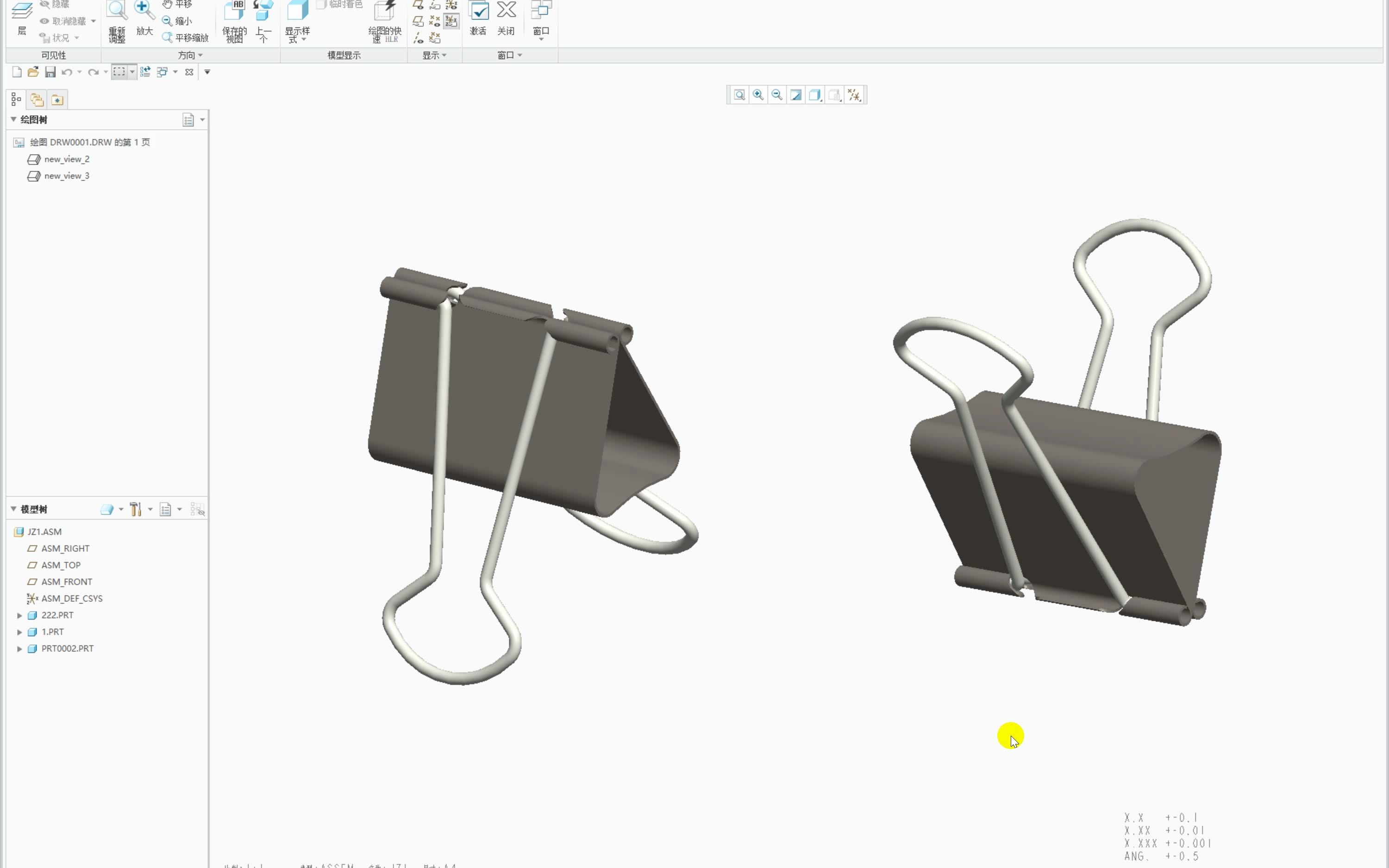
Task: Switch to folder browser navigator tab
Action: coord(38,100)
